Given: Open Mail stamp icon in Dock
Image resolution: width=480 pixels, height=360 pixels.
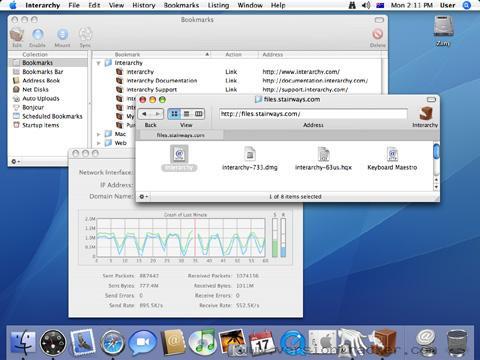Looking at the screenshot, I should tap(83, 342).
